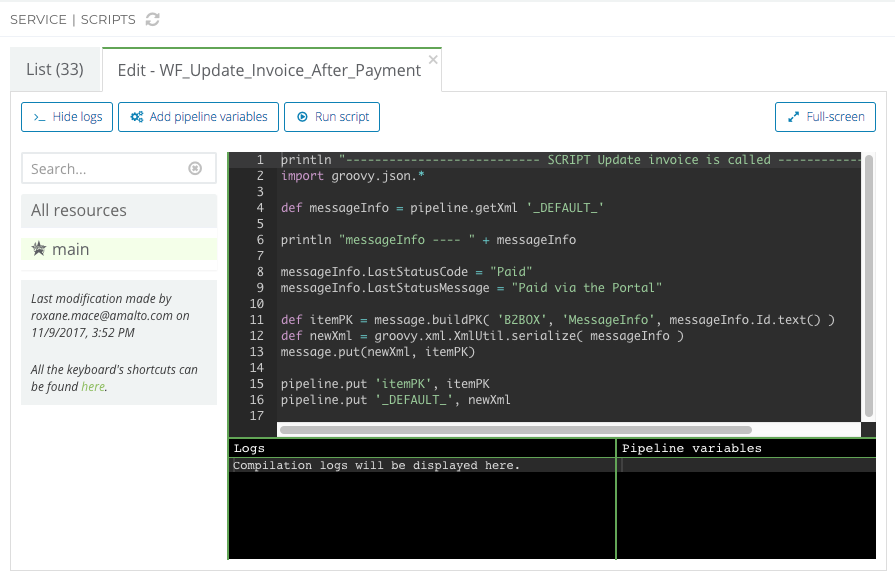Click the expand arrows icon on Full-screen button
Viewport: 895px width, 578px height.
[x=795, y=117]
